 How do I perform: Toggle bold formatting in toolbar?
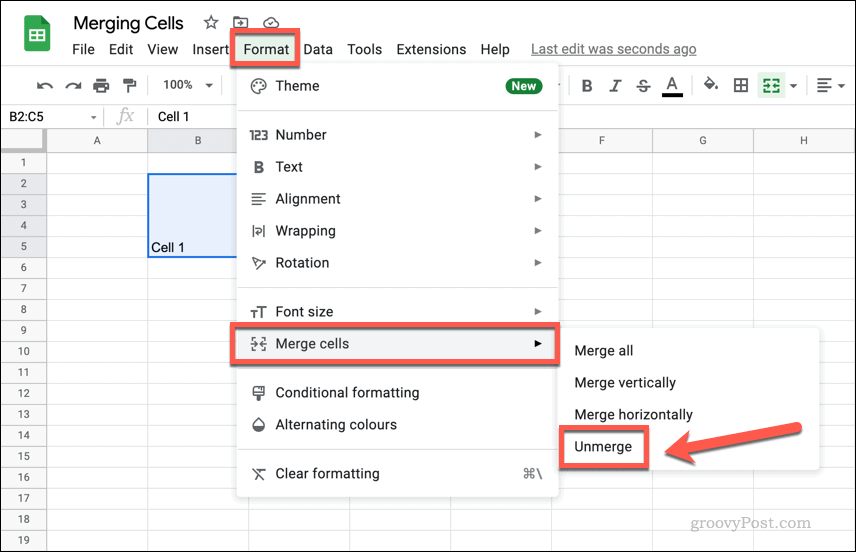587,86
